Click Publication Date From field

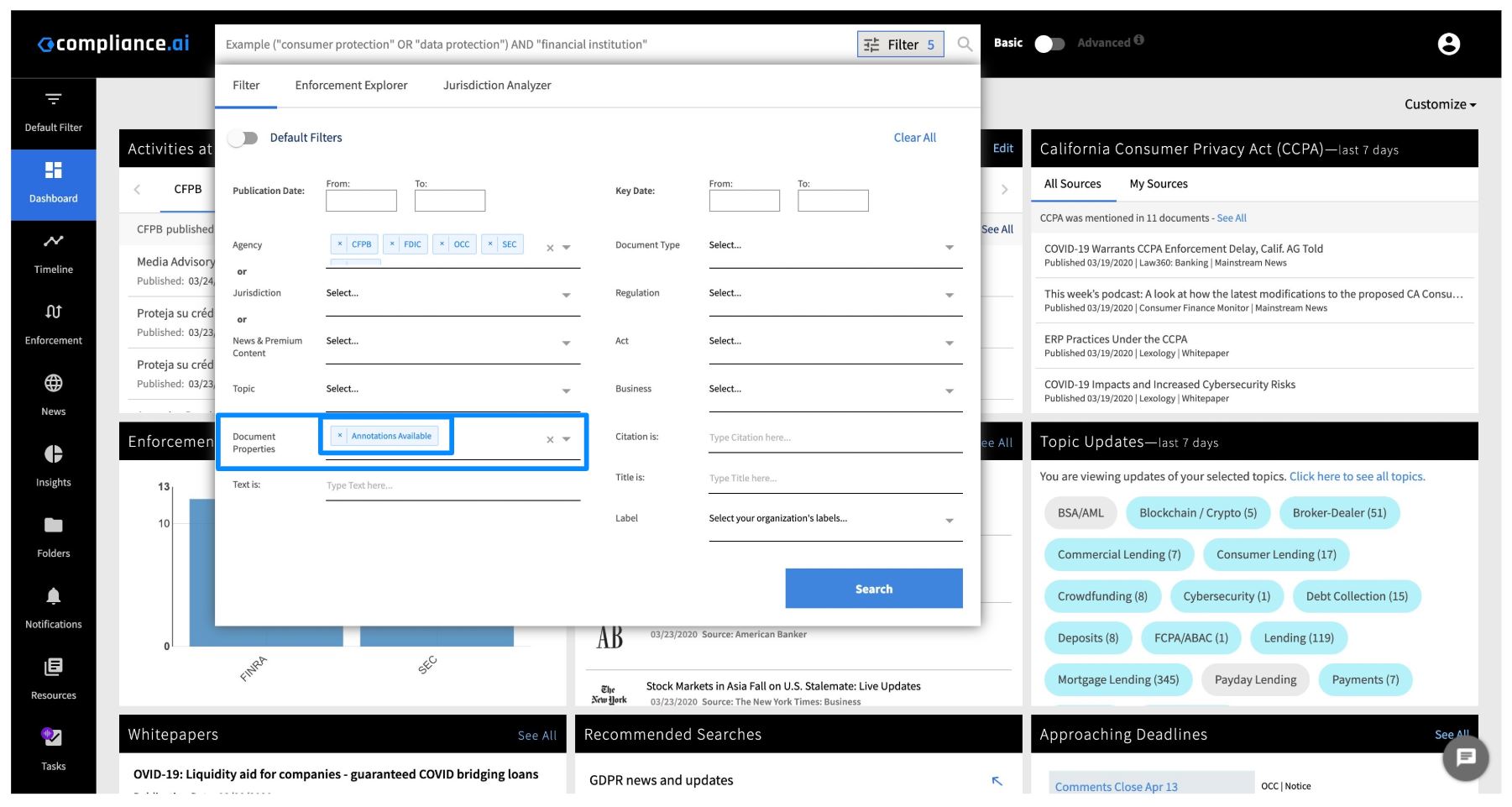point(361,200)
